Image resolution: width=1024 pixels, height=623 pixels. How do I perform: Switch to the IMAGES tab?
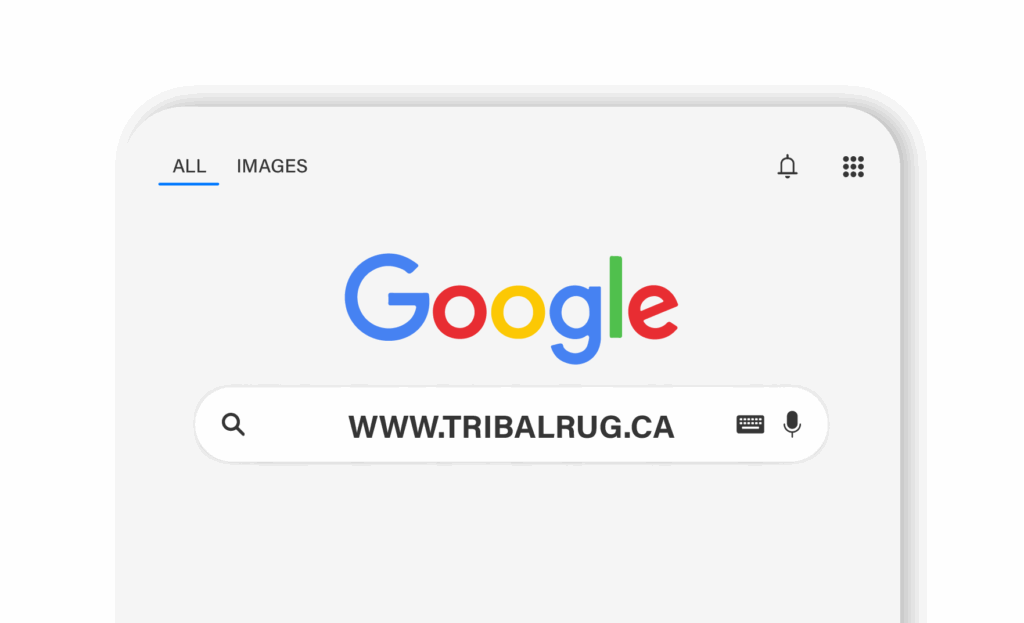pyautogui.click(x=272, y=167)
